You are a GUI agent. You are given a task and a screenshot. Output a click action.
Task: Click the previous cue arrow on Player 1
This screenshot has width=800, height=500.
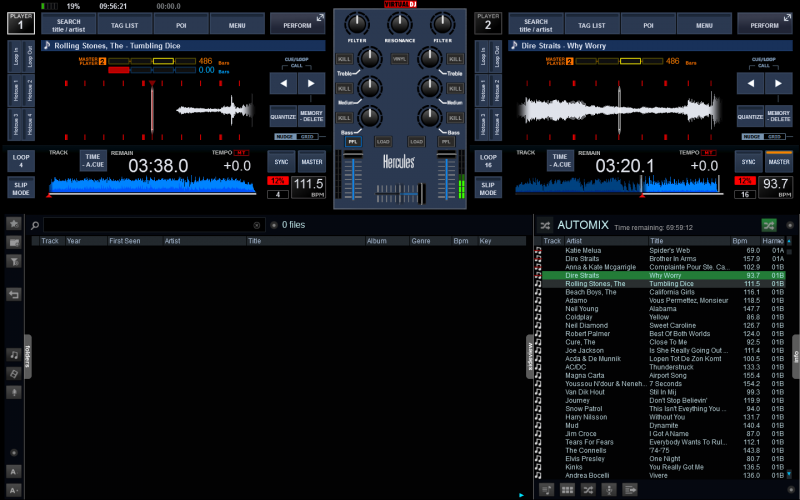pos(283,83)
